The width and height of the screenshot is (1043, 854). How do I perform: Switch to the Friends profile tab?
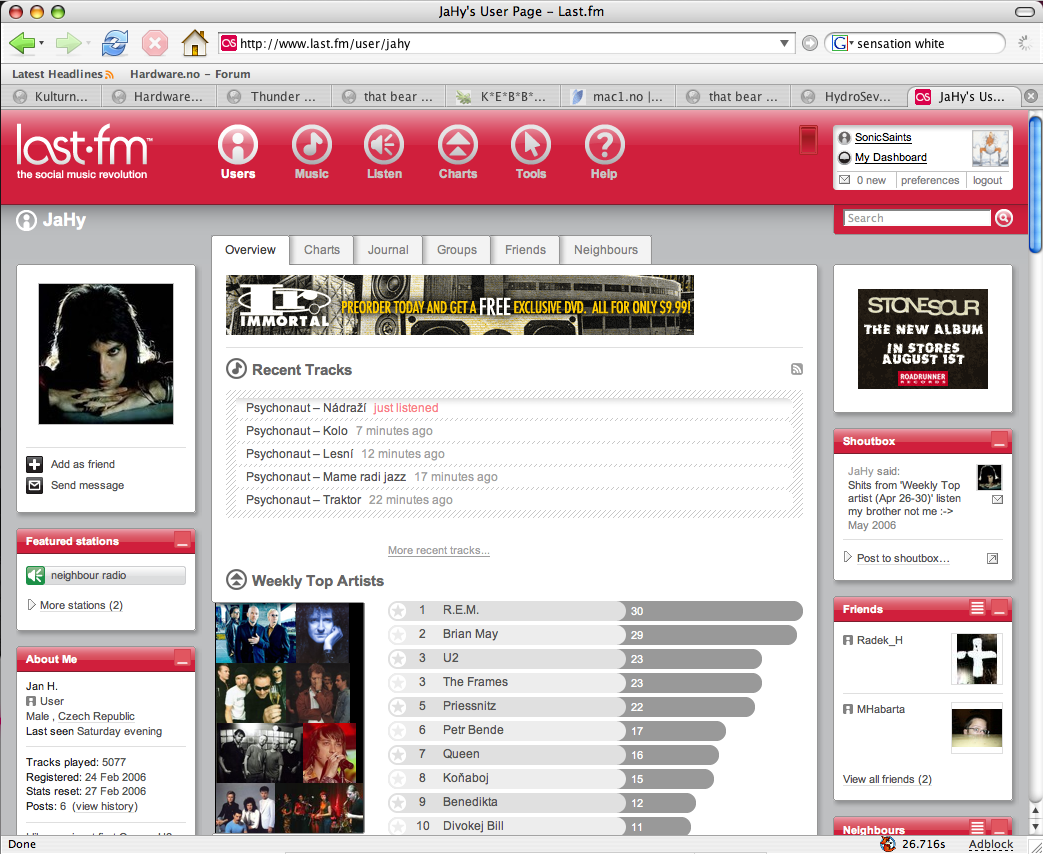point(525,250)
